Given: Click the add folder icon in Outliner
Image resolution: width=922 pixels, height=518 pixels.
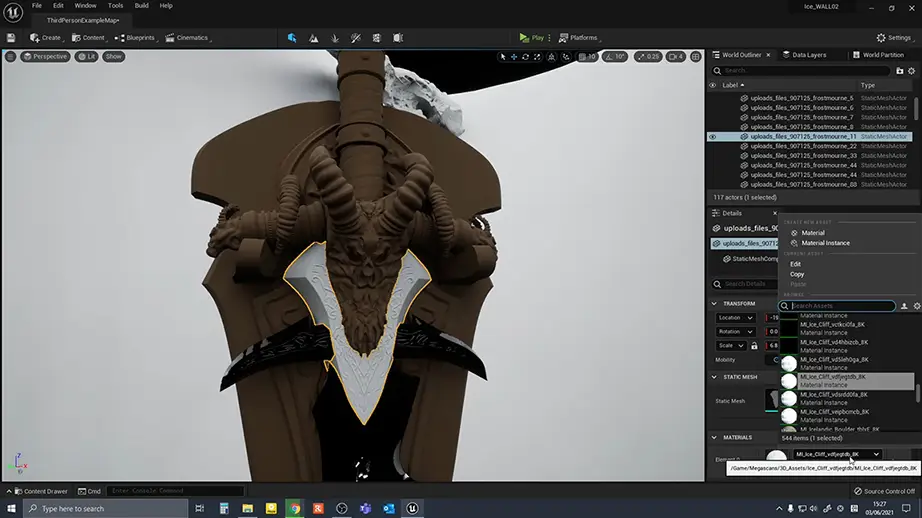Looking at the screenshot, I should (900, 71).
